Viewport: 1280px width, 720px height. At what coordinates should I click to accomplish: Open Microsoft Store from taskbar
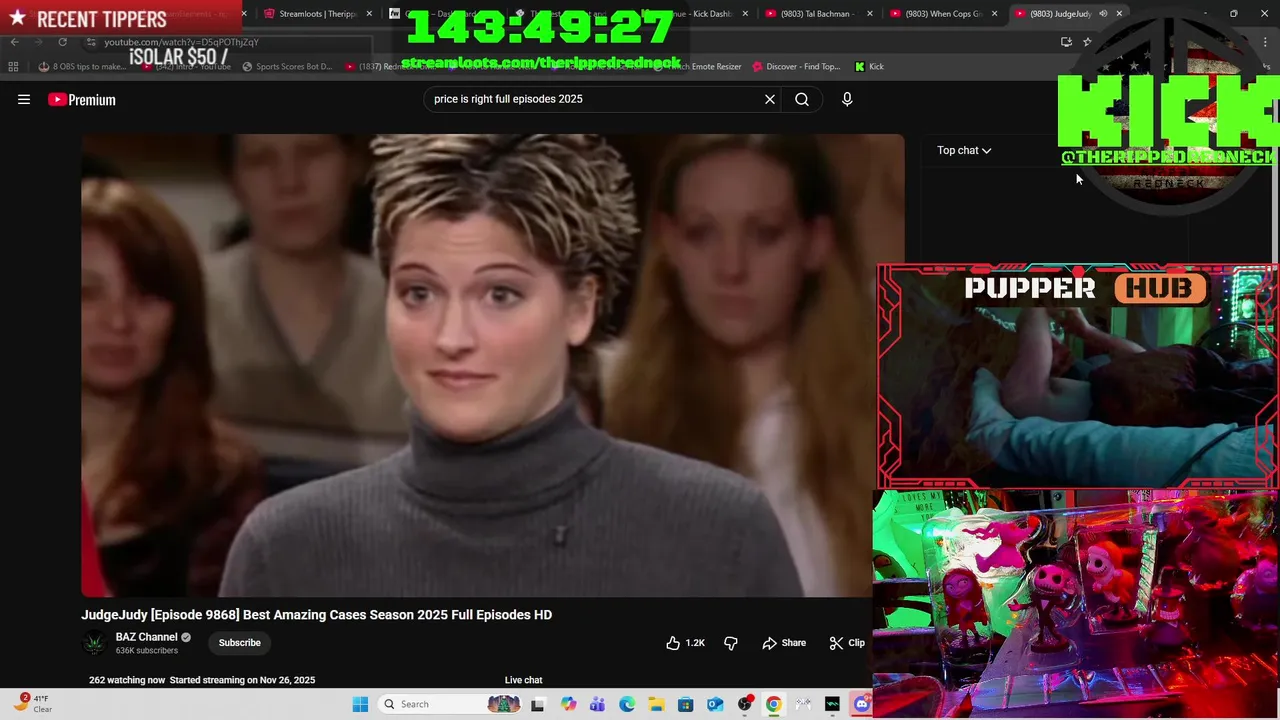pos(685,704)
